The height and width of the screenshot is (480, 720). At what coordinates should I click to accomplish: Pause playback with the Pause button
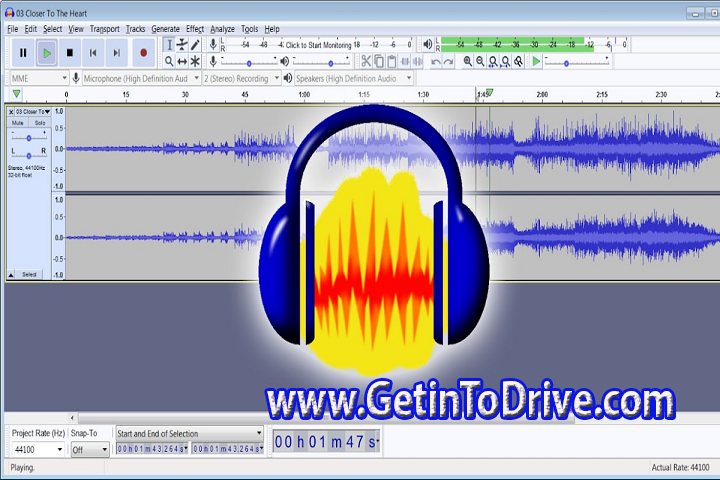(23, 53)
